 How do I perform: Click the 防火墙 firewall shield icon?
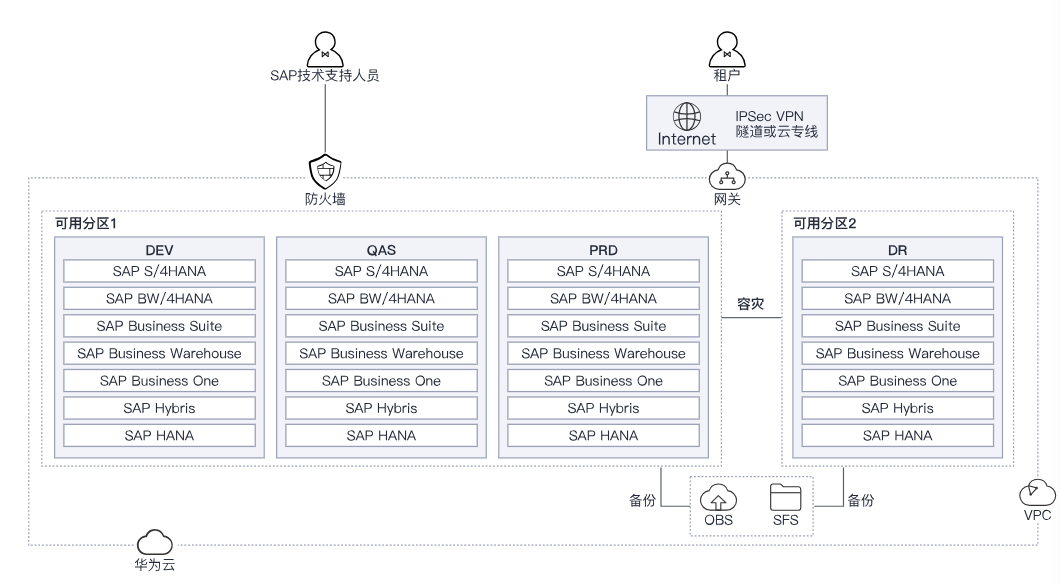point(325,172)
